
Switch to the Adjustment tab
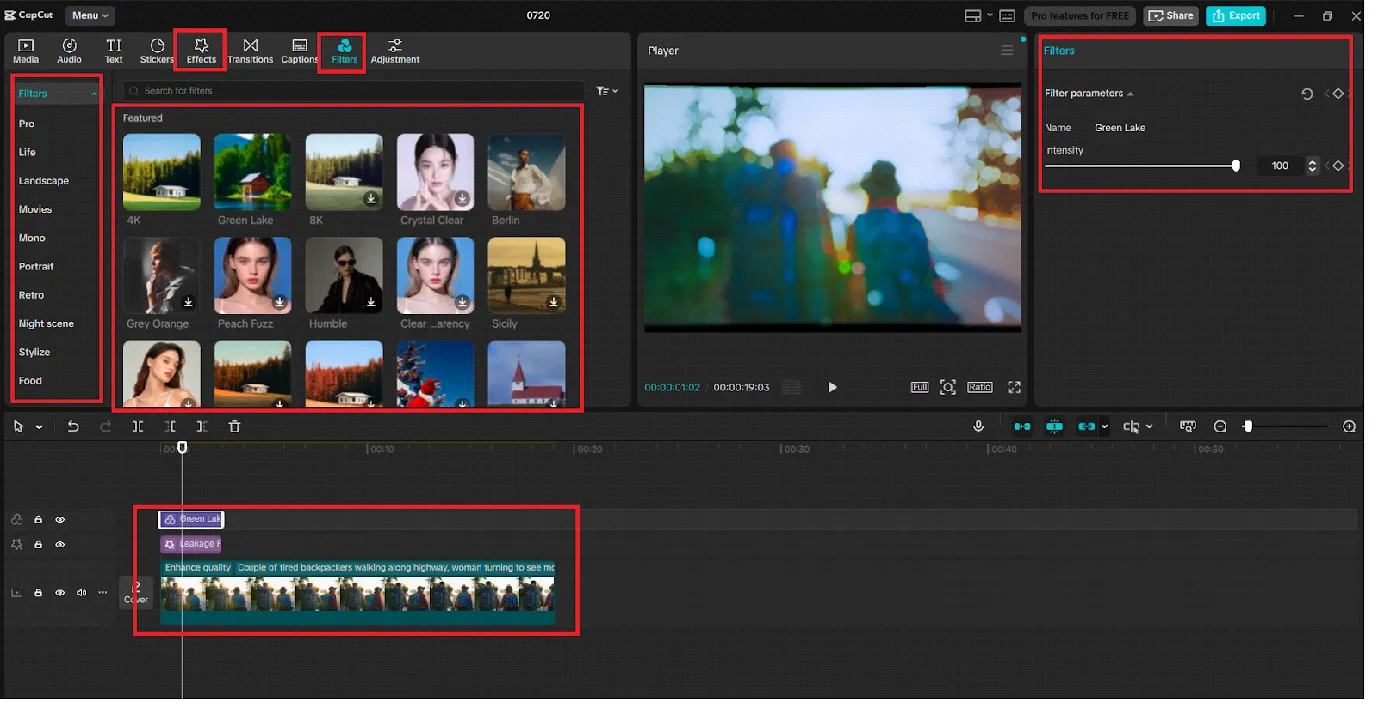click(x=395, y=51)
